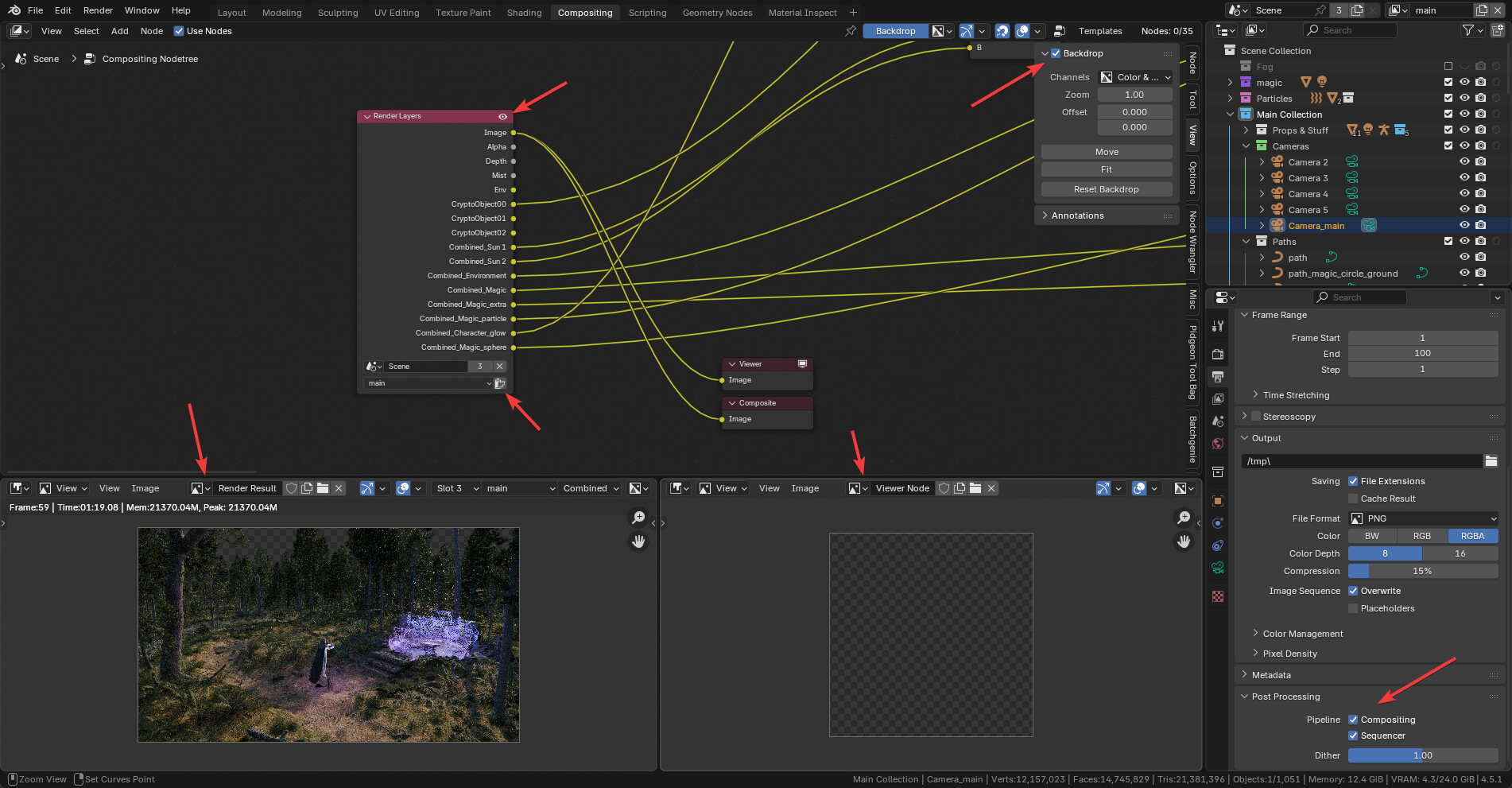1512x788 pixels.
Task: Enable Stereoscopy checkbox
Action: point(1256,417)
